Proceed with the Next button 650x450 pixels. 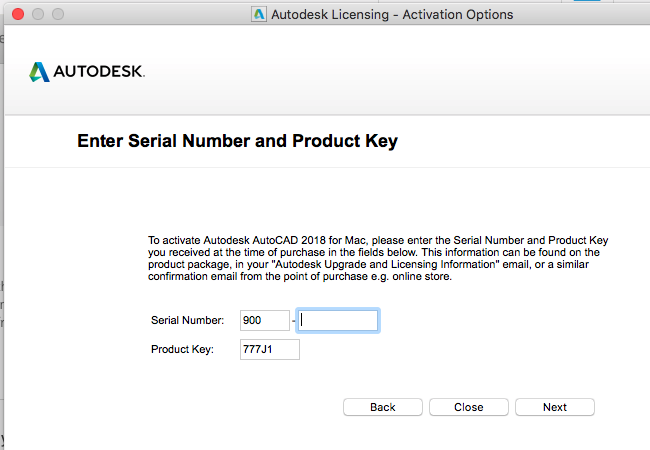[x=555, y=407]
